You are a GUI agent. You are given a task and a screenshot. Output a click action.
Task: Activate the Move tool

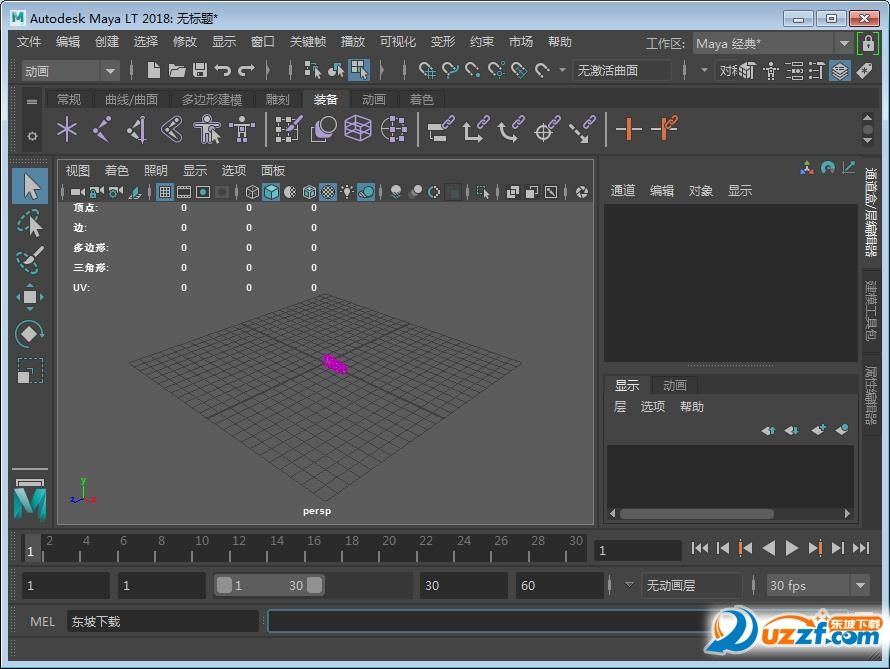click(30, 297)
